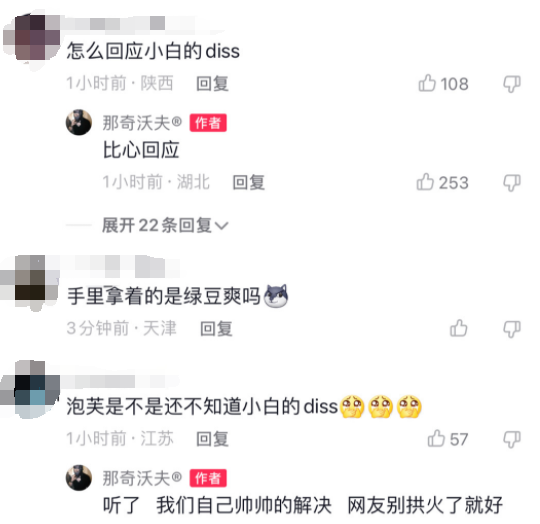Dislike the author's 比心回应 reply

tap(512, 183)
